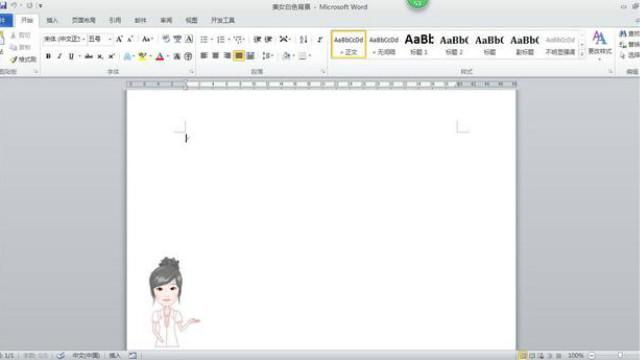Image resolution: width=640 pixels, height=360 pixels.
Task: Apply strikethrough to text
Action: point(89,56)
